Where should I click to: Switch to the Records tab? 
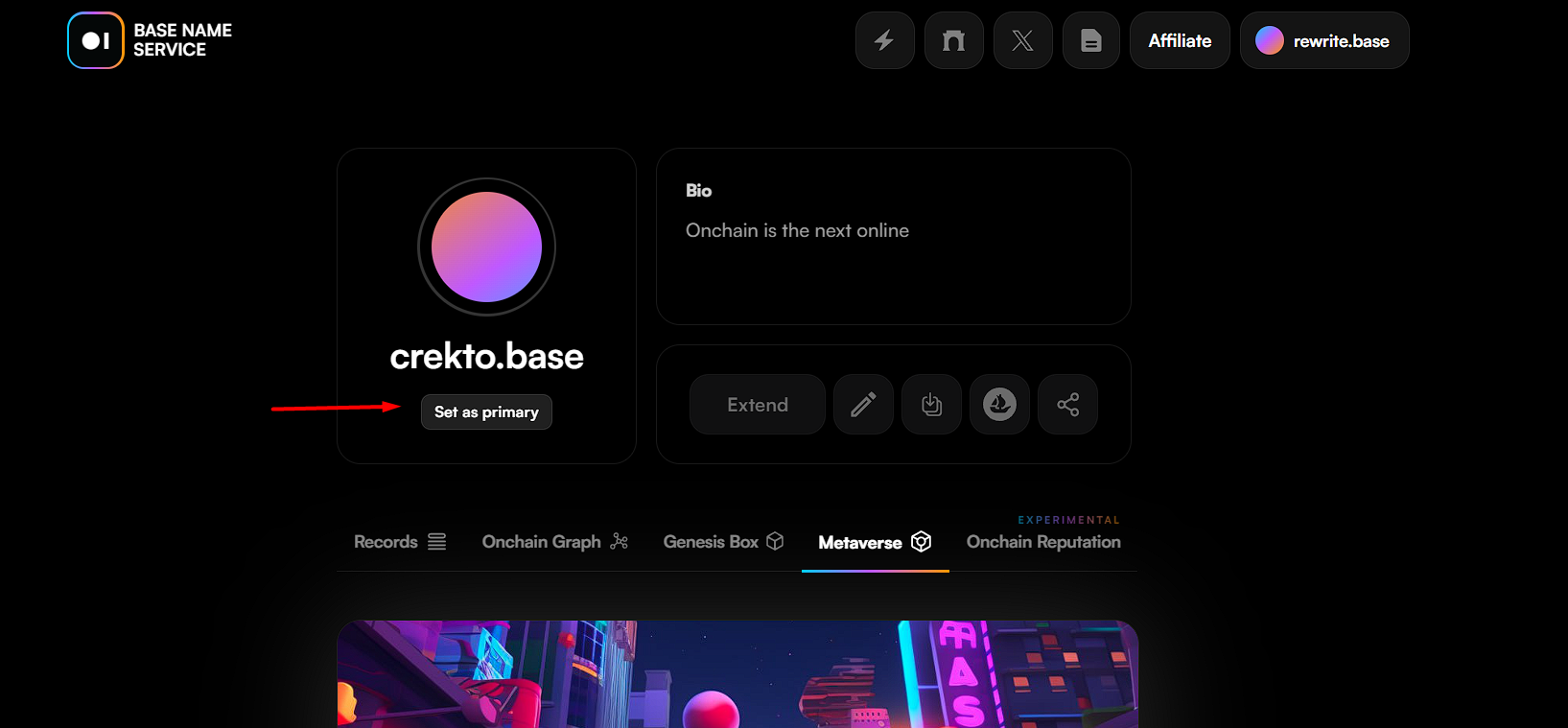pyautogui.click(x=400, y=542)
